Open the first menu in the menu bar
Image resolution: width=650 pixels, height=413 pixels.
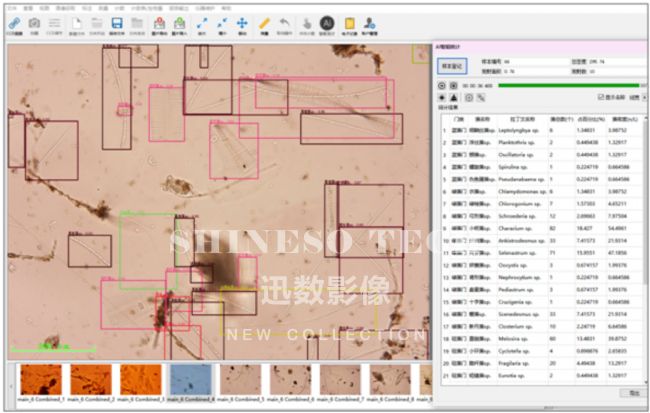tap(9, 7)
